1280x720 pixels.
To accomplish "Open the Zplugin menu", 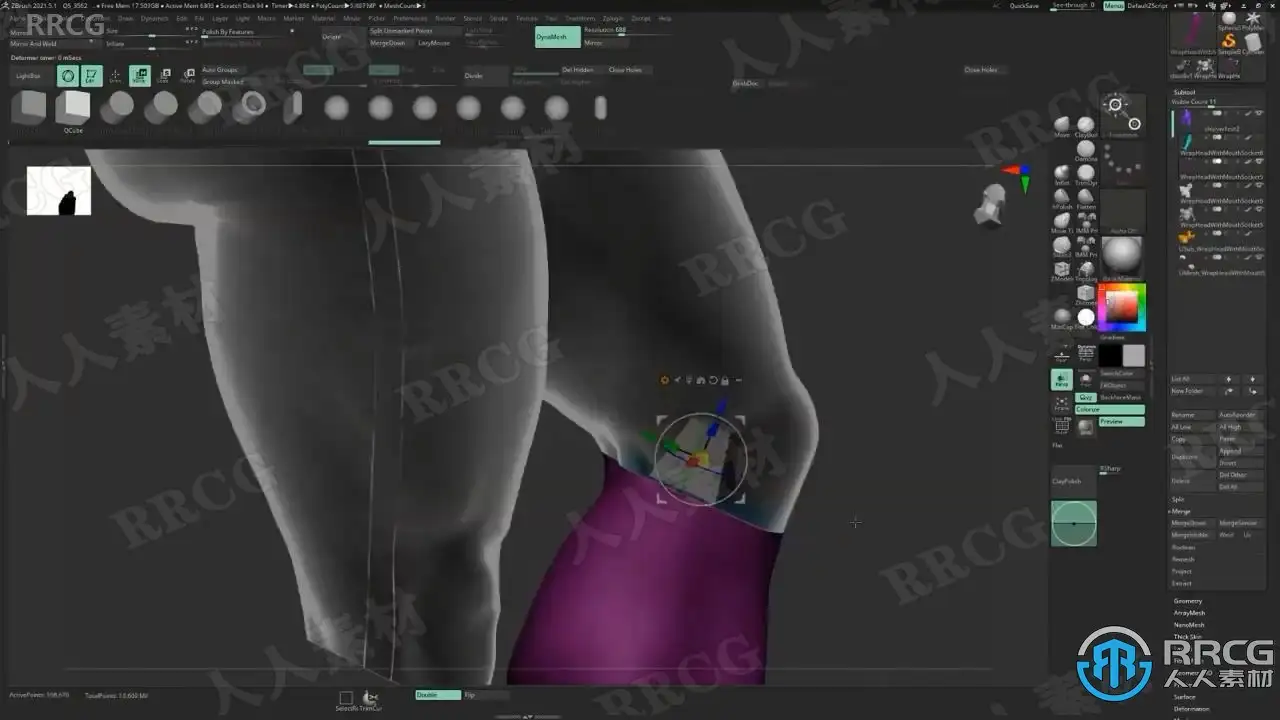I will pos(613,18).
